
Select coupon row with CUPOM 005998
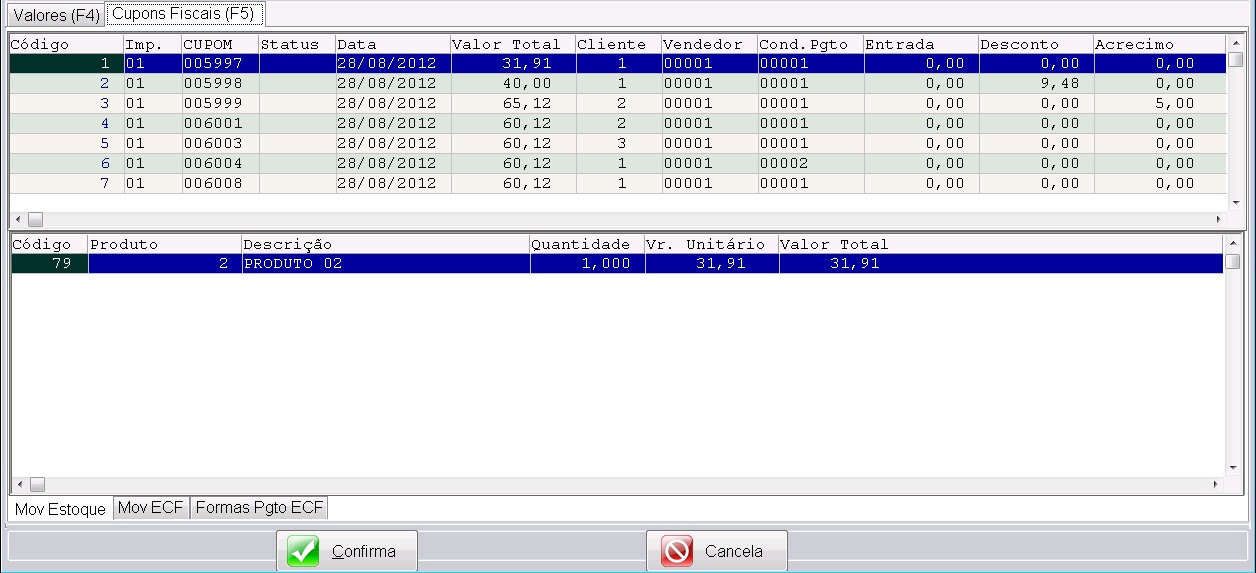tap(219, 83)
